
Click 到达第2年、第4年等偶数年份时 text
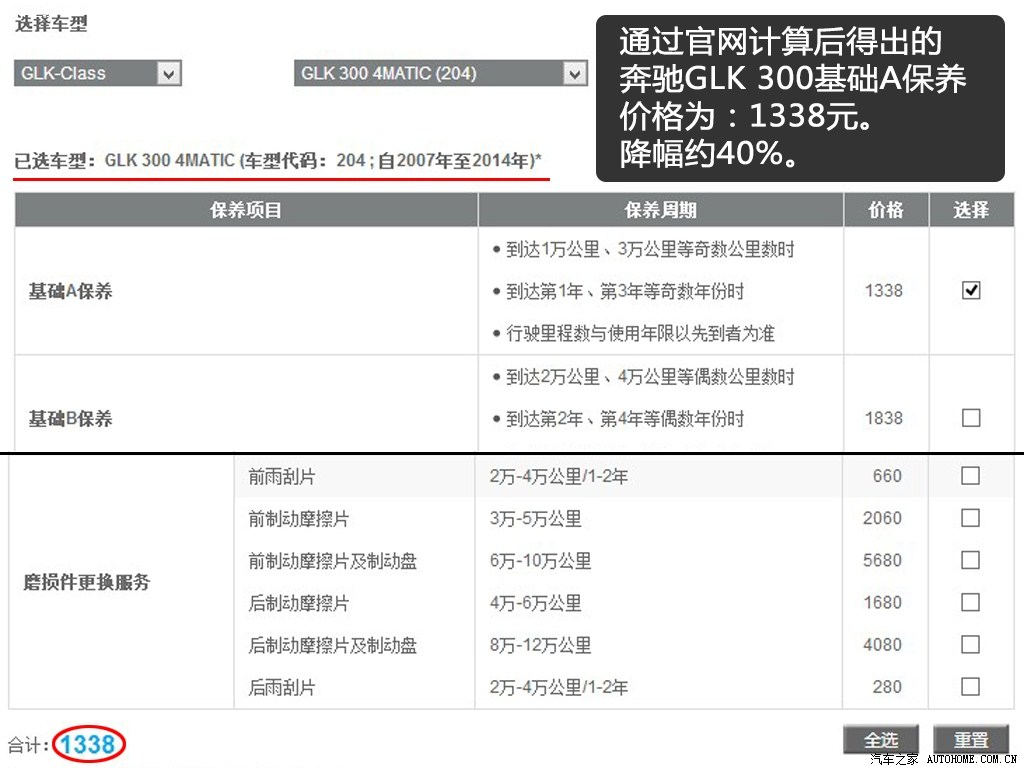point(625,419)
